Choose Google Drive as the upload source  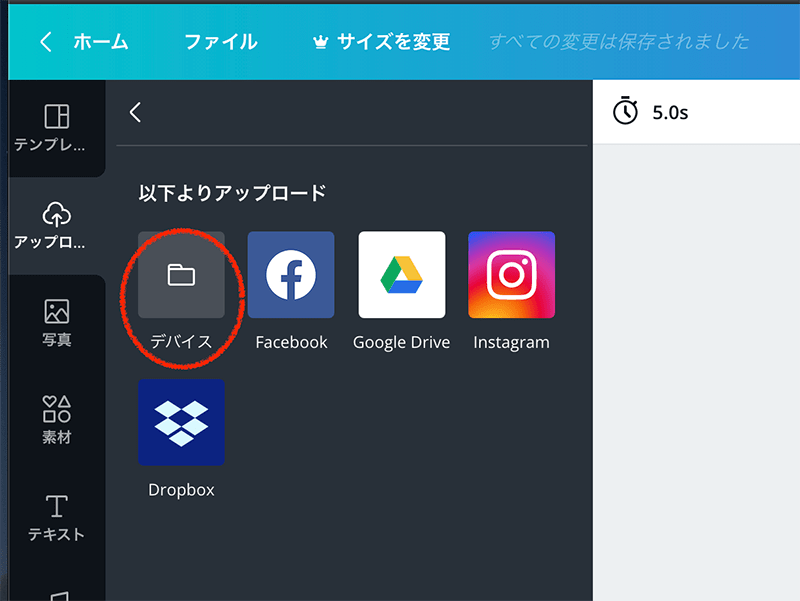point(402,274)
